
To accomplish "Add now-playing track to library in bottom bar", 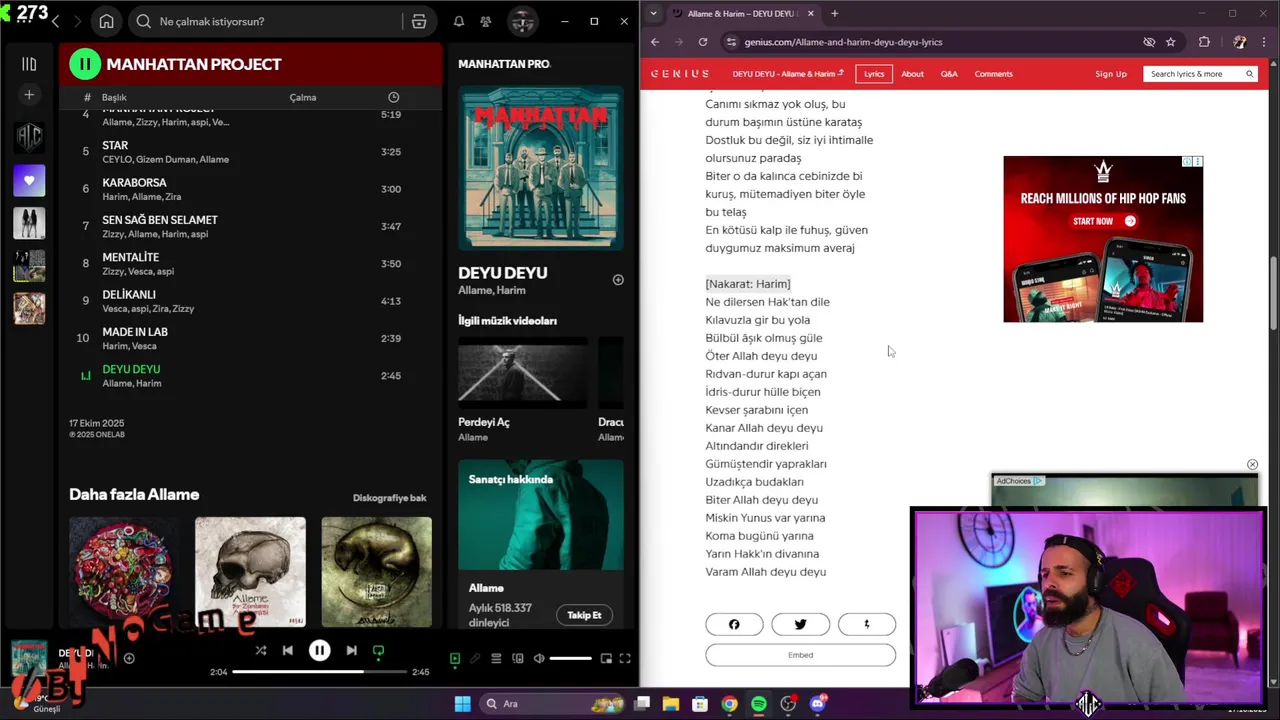I will pos(129,658).
